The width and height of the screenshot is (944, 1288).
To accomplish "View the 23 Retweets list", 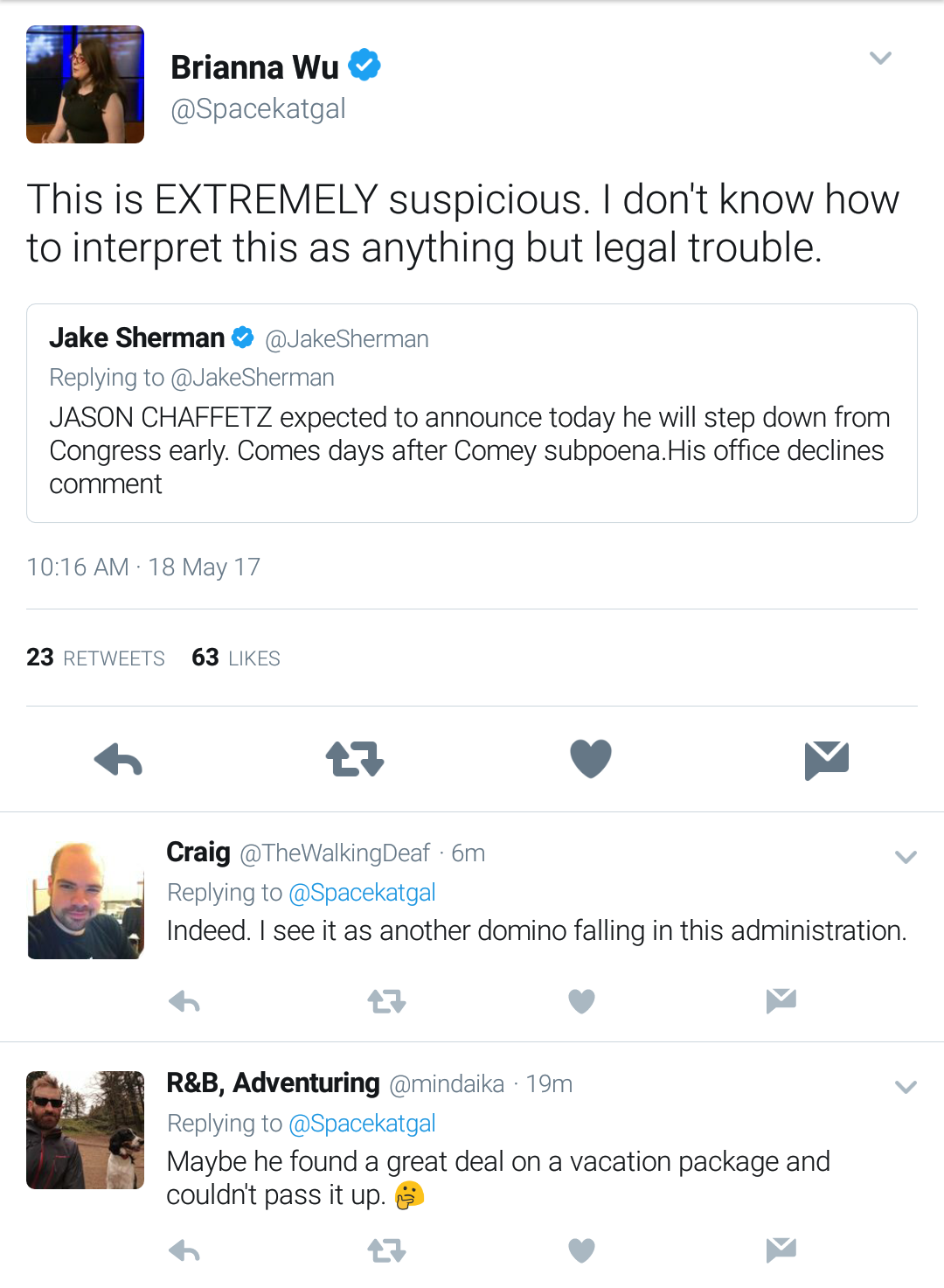I will point(95,658).
